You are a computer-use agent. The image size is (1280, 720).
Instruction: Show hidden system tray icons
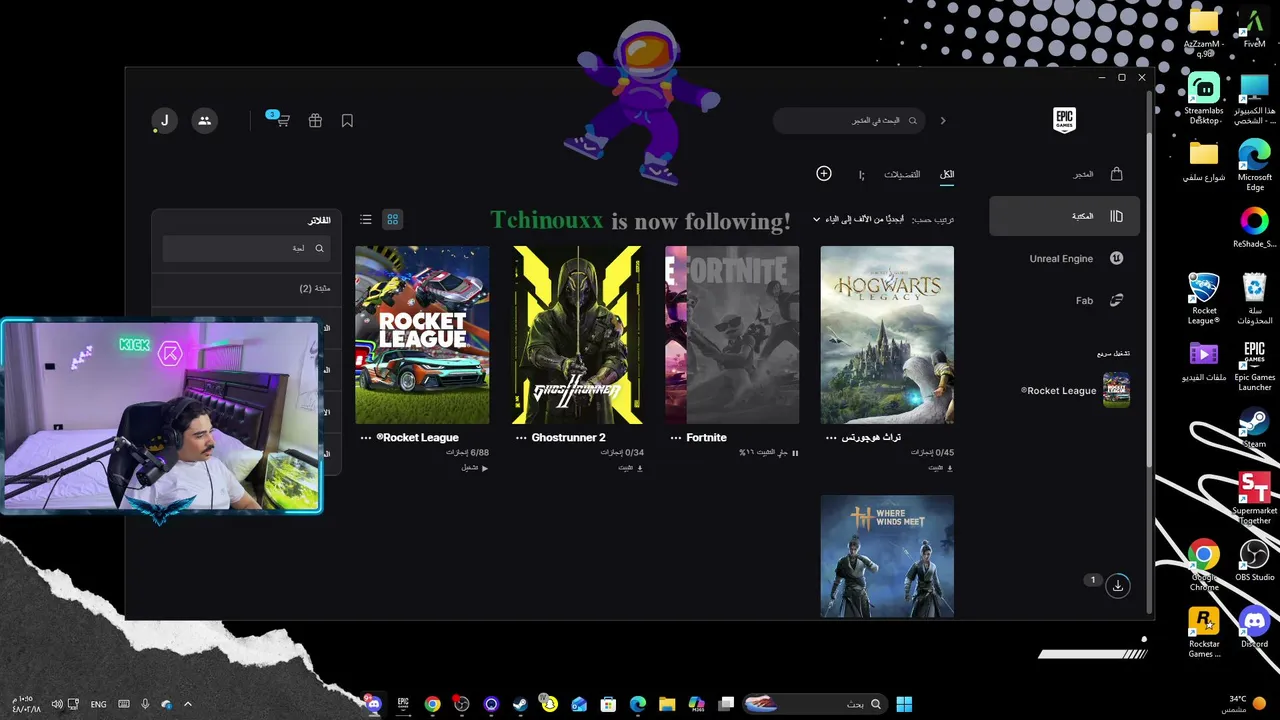tap(187, 704)
